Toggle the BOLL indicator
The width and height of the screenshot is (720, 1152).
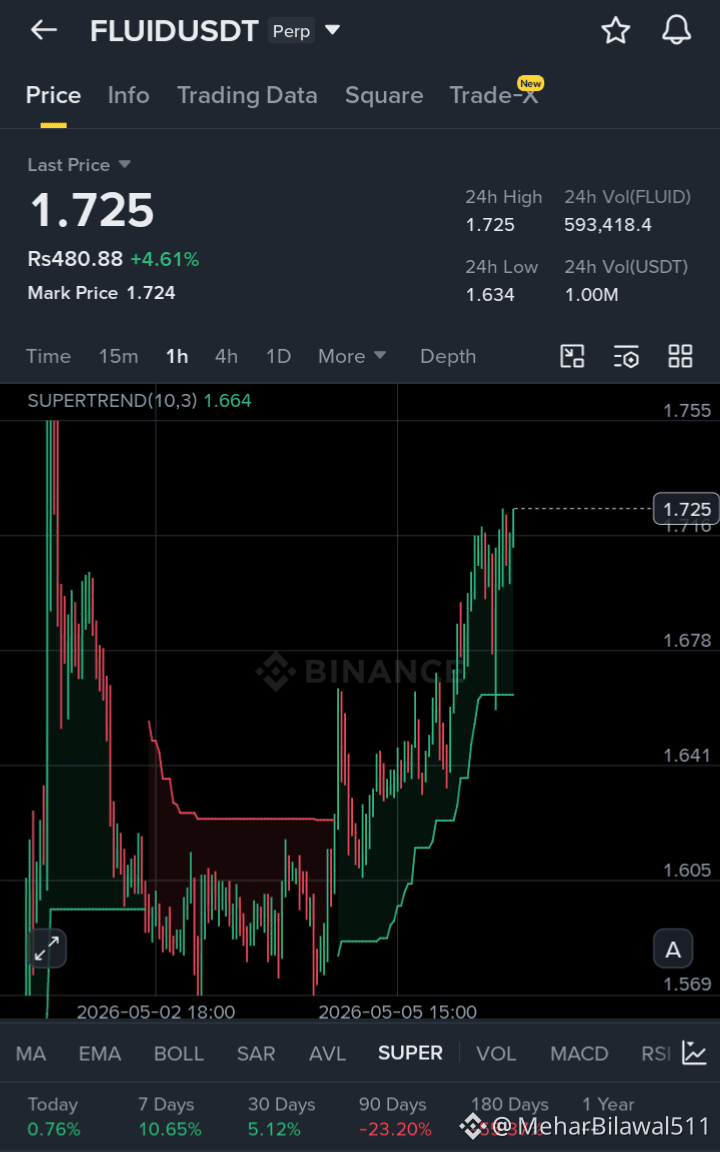[179, 1054]
